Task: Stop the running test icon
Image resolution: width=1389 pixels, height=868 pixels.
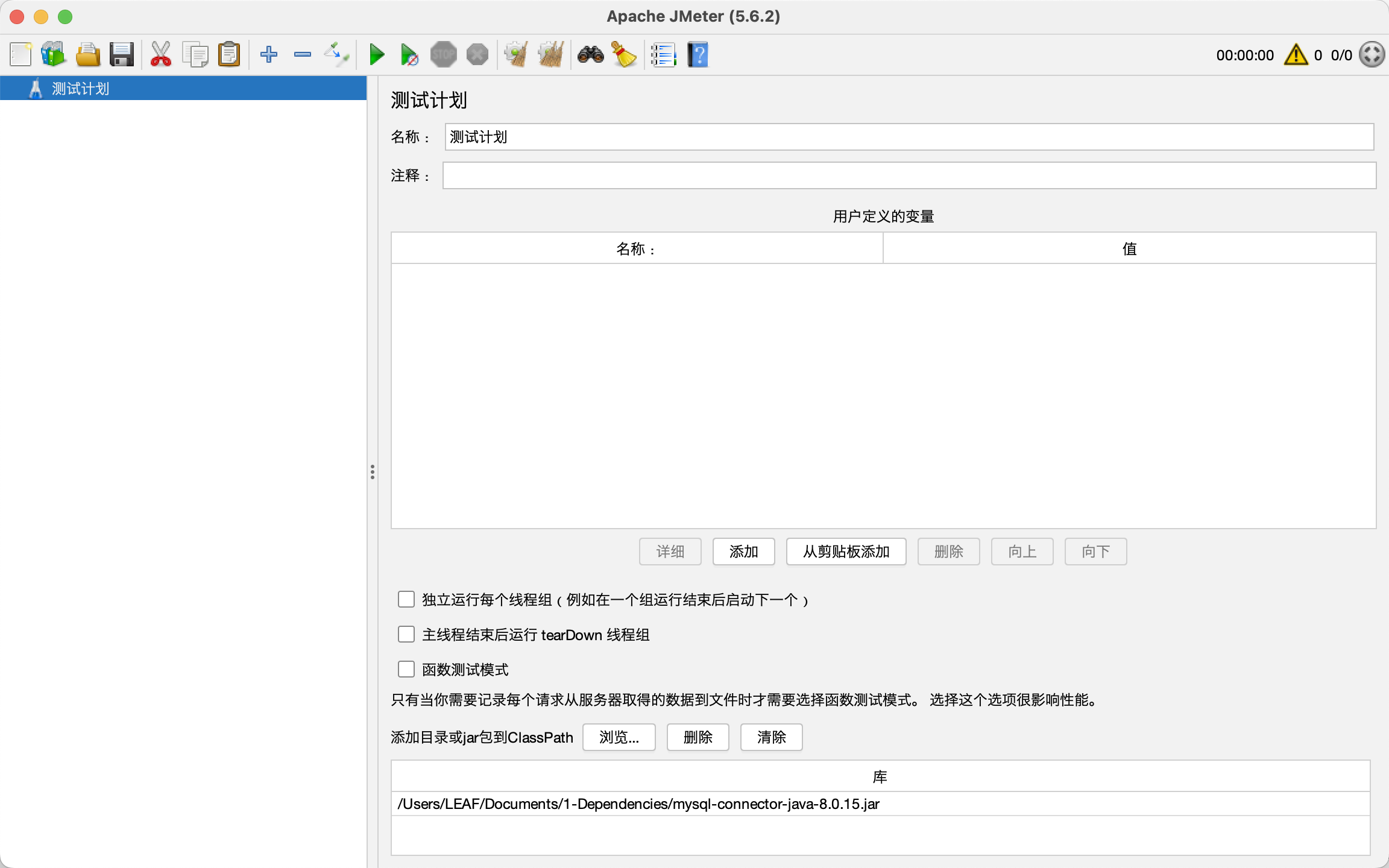Action: (x=444, y=55)
